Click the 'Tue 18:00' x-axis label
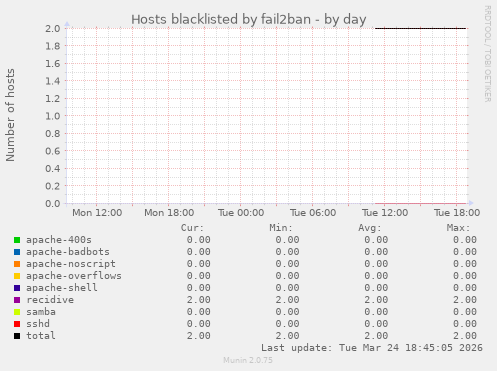497x371 pixels. coord(457,213)
